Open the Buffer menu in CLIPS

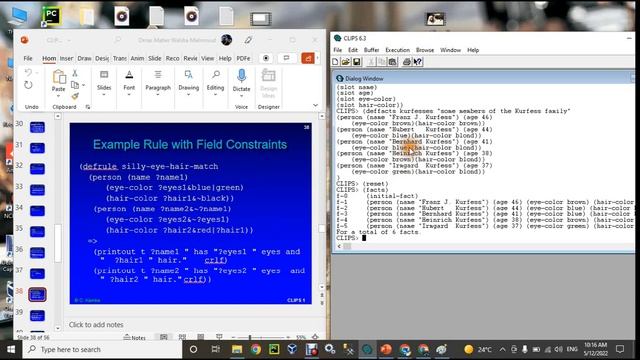coord(371,50)
